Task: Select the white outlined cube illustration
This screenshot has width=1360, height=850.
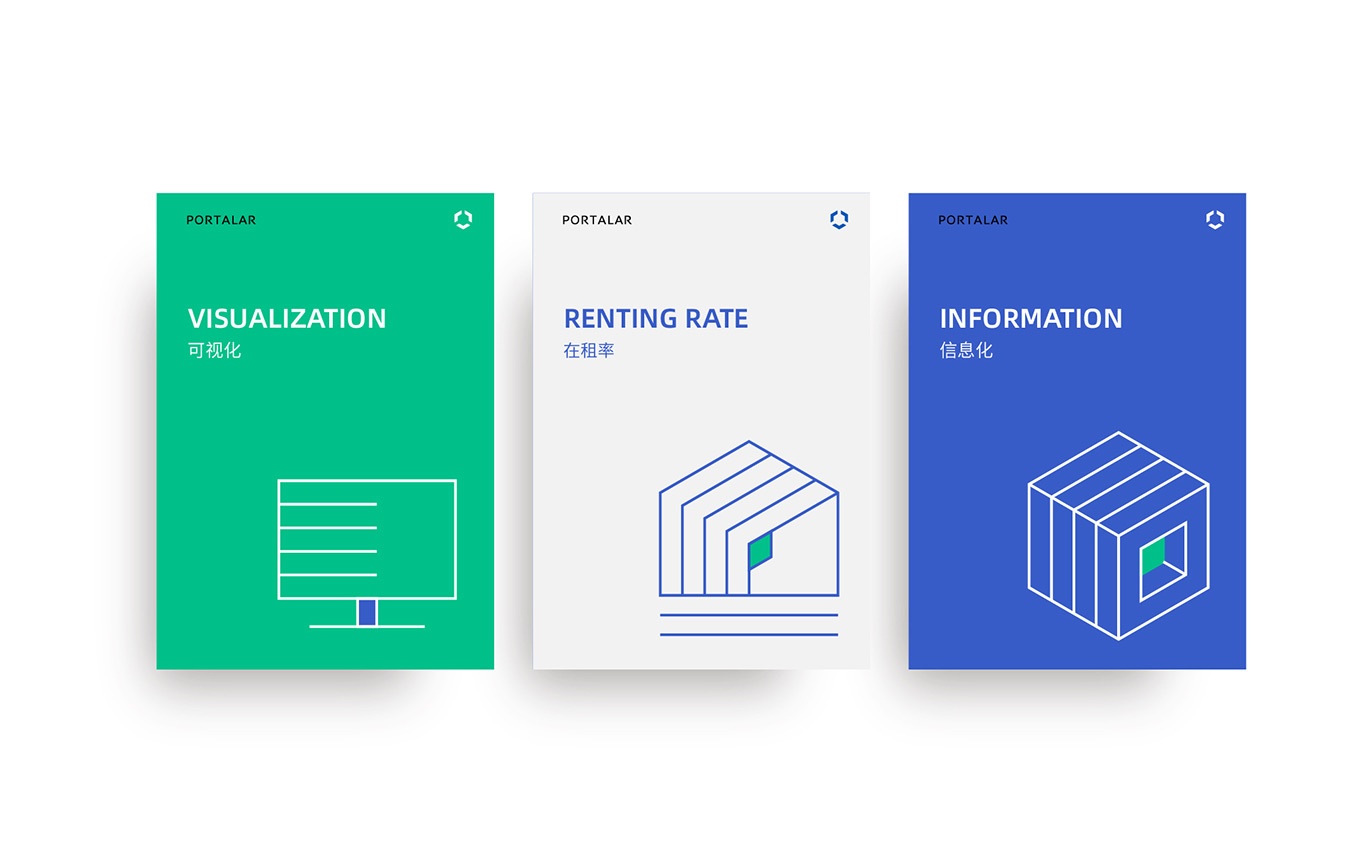Action: tap(1118, 535)
